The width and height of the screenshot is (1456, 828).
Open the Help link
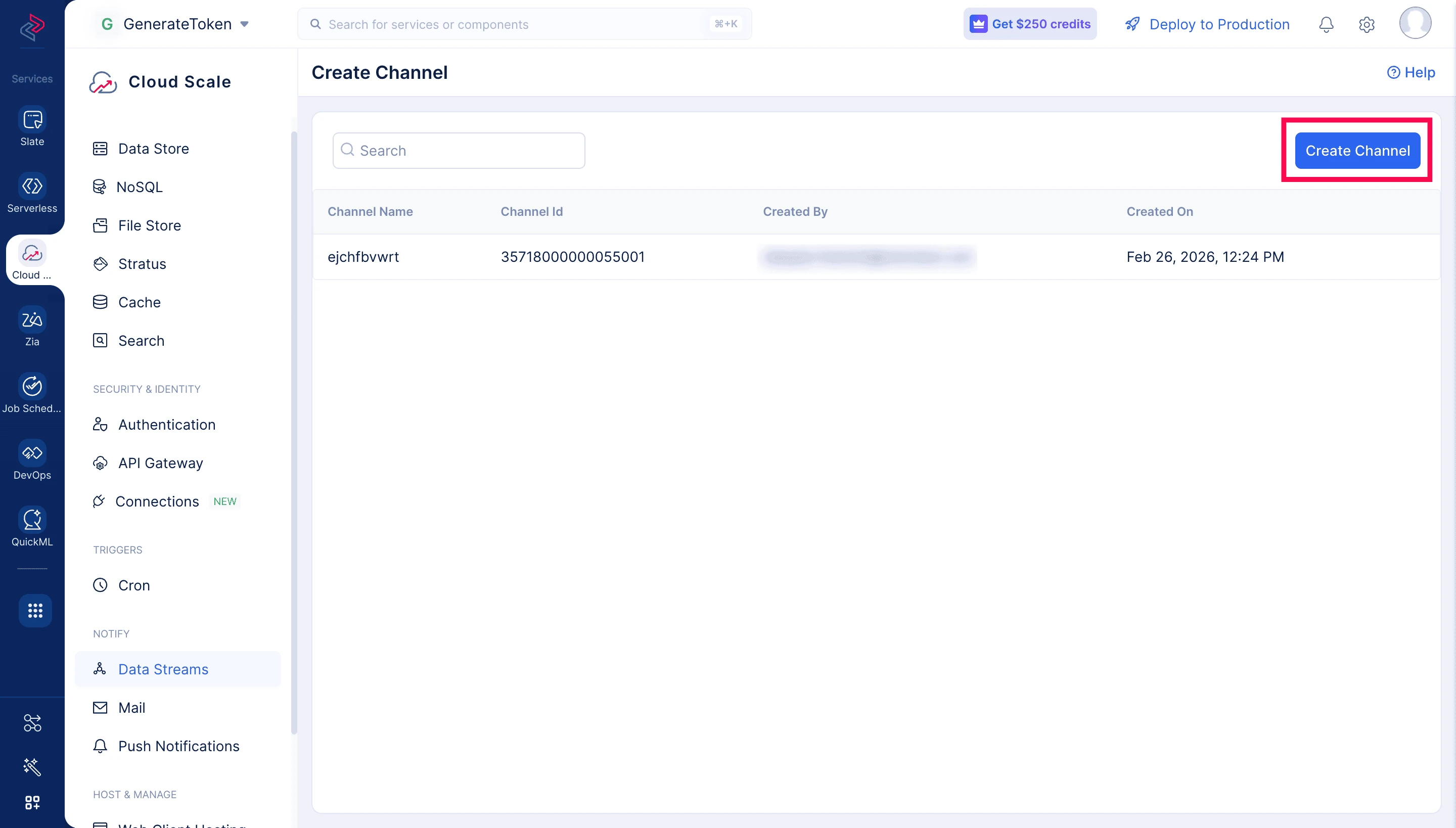tap(1410, 72)
